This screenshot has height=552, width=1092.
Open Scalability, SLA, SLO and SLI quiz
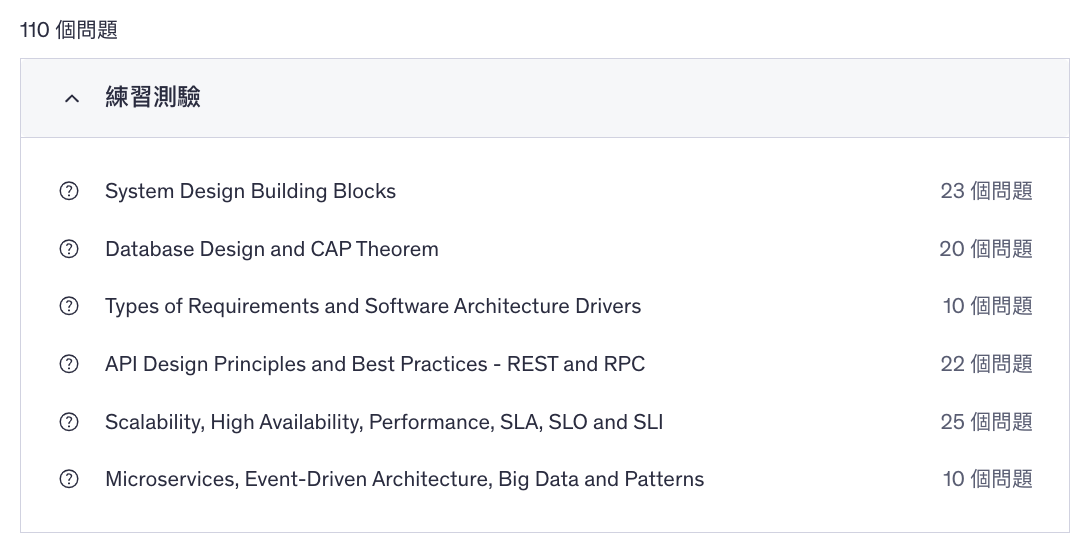383,422
